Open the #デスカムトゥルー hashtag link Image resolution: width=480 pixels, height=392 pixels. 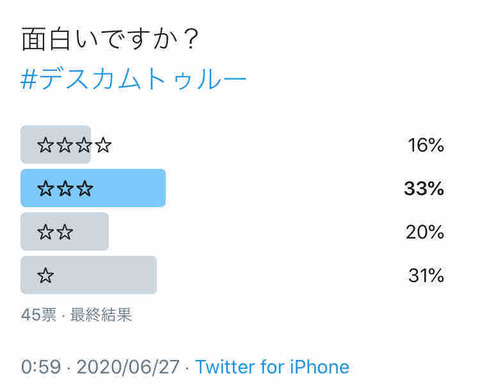pos(133,79)
